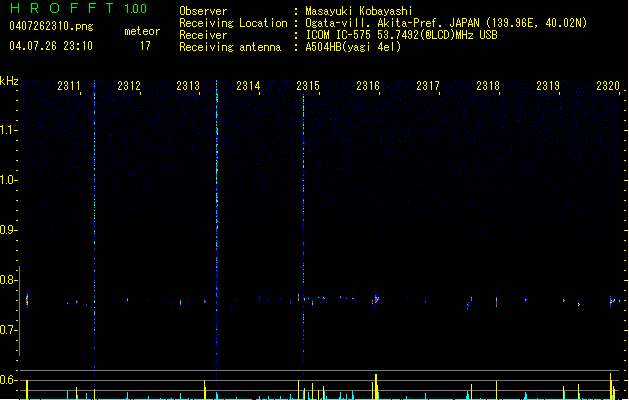
Task: Click the 2320 time axis marker
Action: (x=608, y=86)
